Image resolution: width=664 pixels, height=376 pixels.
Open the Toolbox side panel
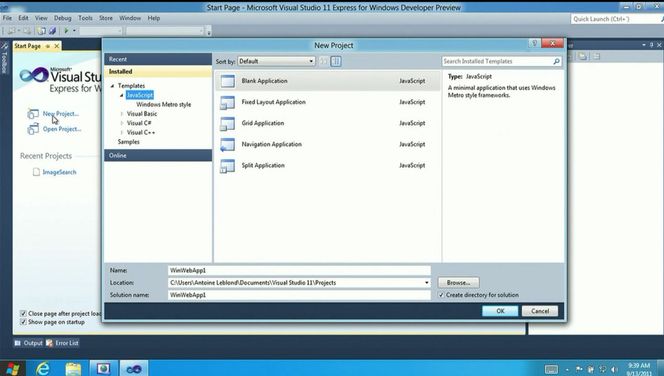point(5,58)
